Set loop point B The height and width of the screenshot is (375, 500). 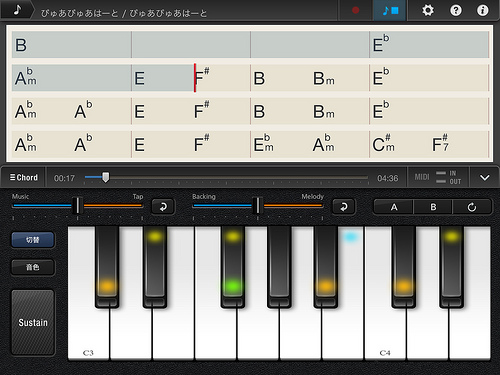433,207
